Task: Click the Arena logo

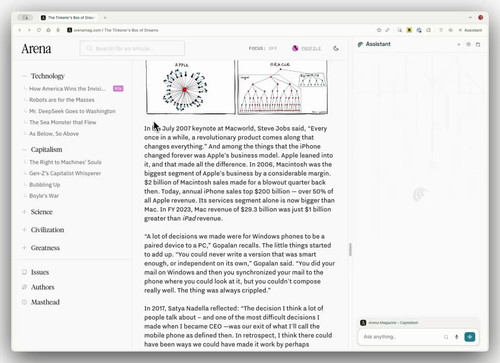Action: (x=36, y=49)
